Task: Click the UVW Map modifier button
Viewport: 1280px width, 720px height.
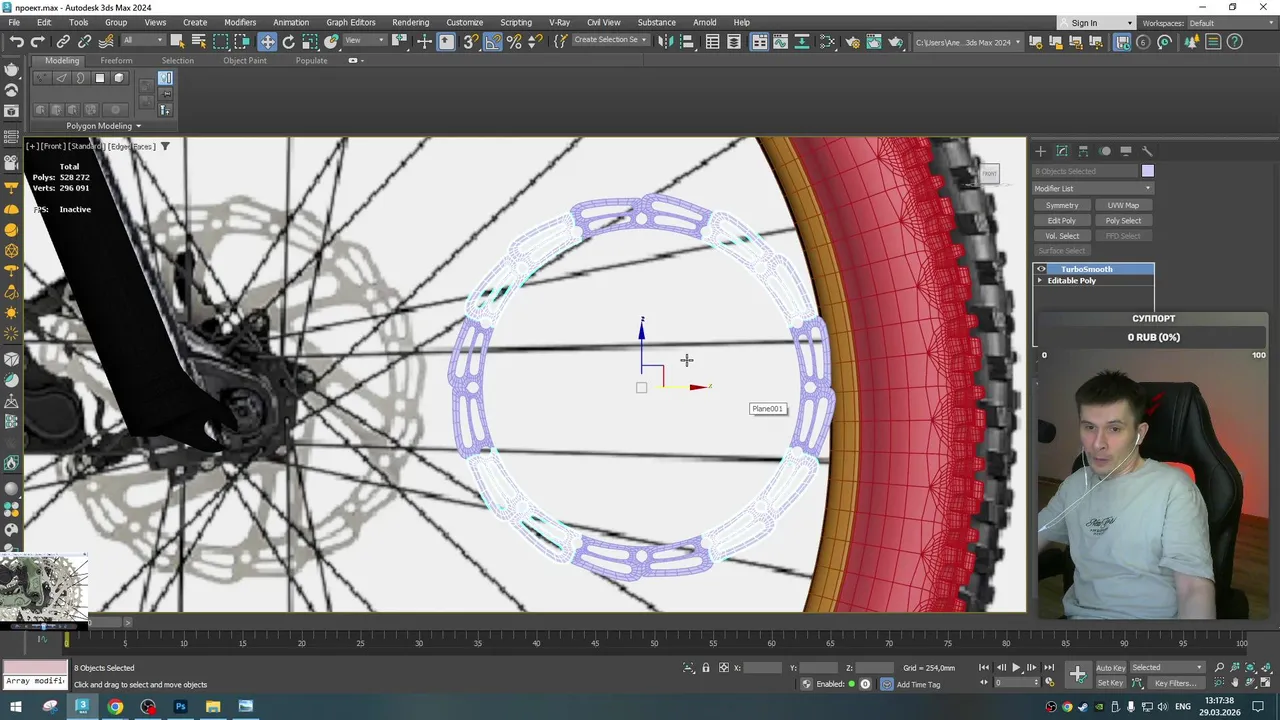Action: point(1123,205)
